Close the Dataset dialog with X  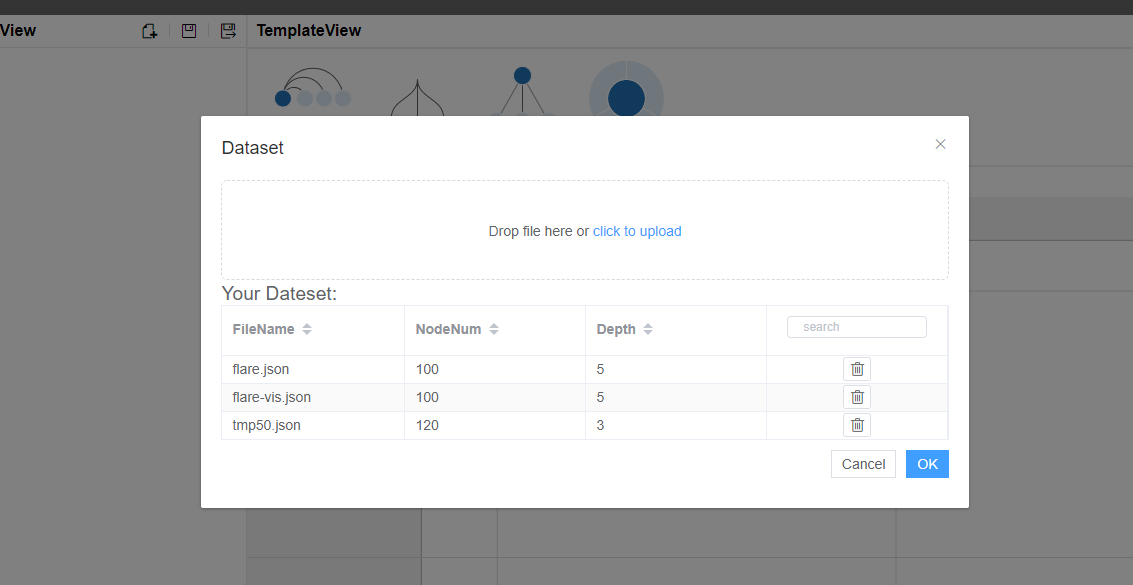point(940,144)
